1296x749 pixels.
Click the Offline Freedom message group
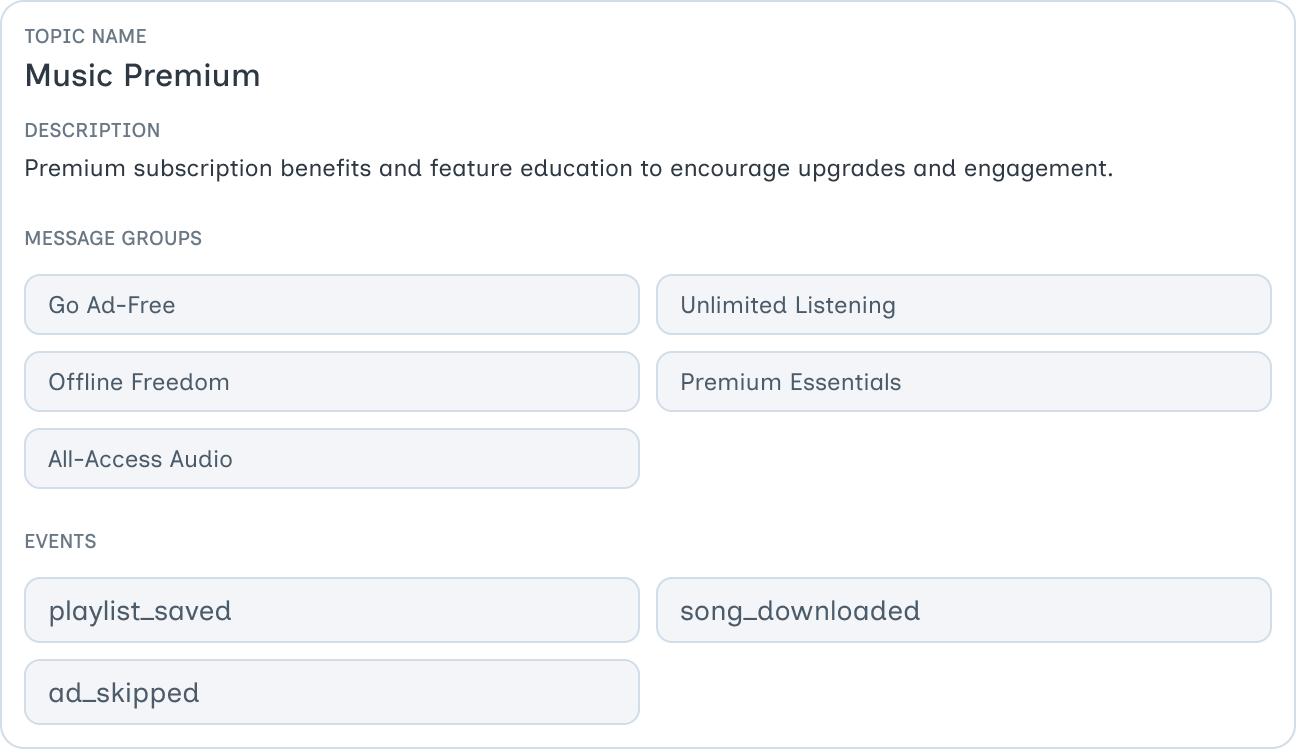tap(331, 382)
